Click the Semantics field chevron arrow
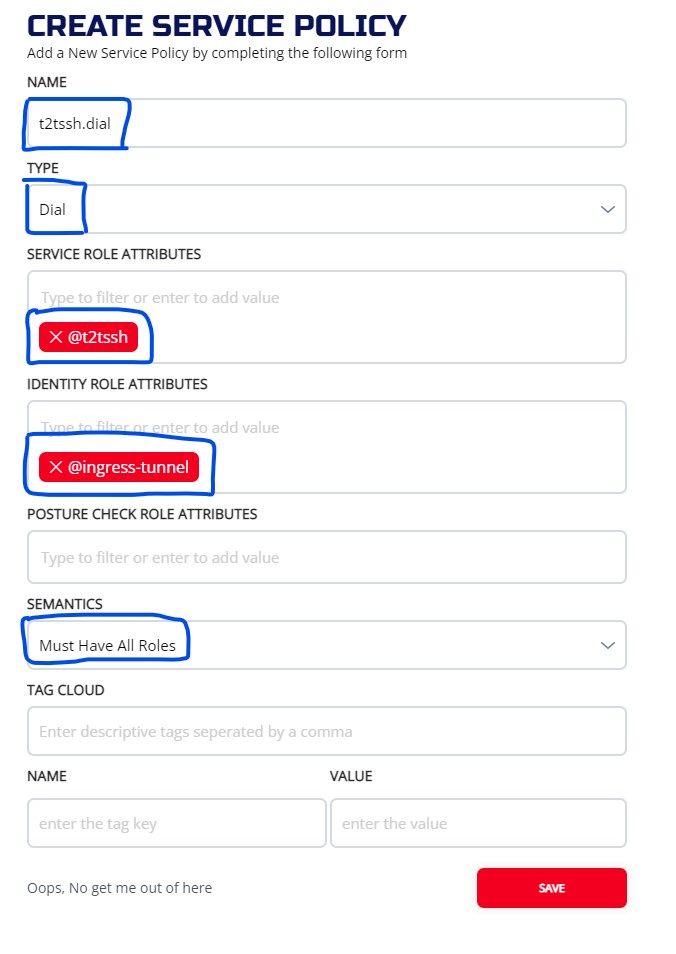Screen dimensions: 676x954 (x=607, y=646)
